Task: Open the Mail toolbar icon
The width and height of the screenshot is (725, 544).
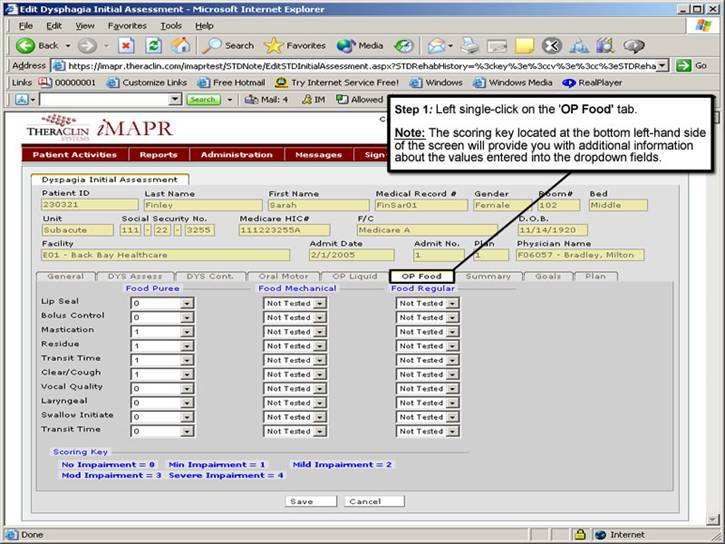Action: click(x=437, y=45)
